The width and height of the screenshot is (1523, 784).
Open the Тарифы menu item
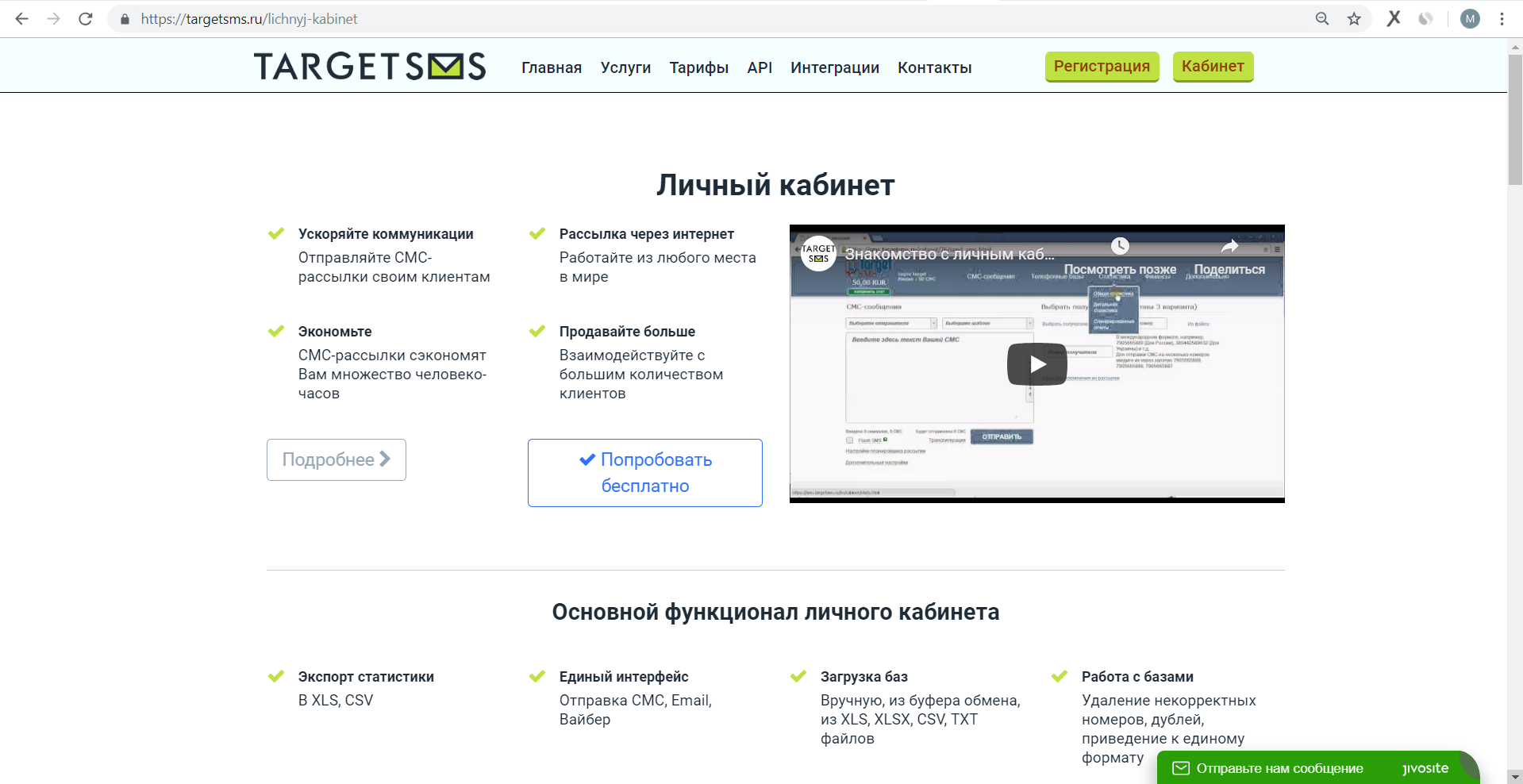coord(699,67)
